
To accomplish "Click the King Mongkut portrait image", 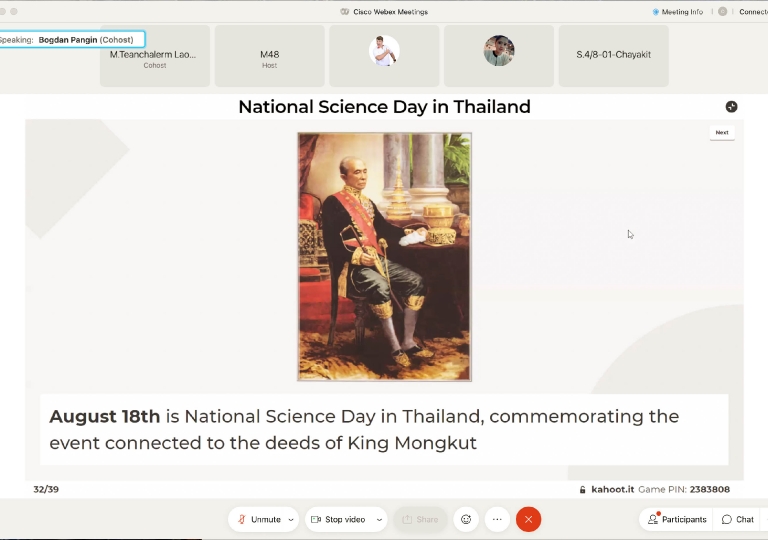I will (384, 257).
